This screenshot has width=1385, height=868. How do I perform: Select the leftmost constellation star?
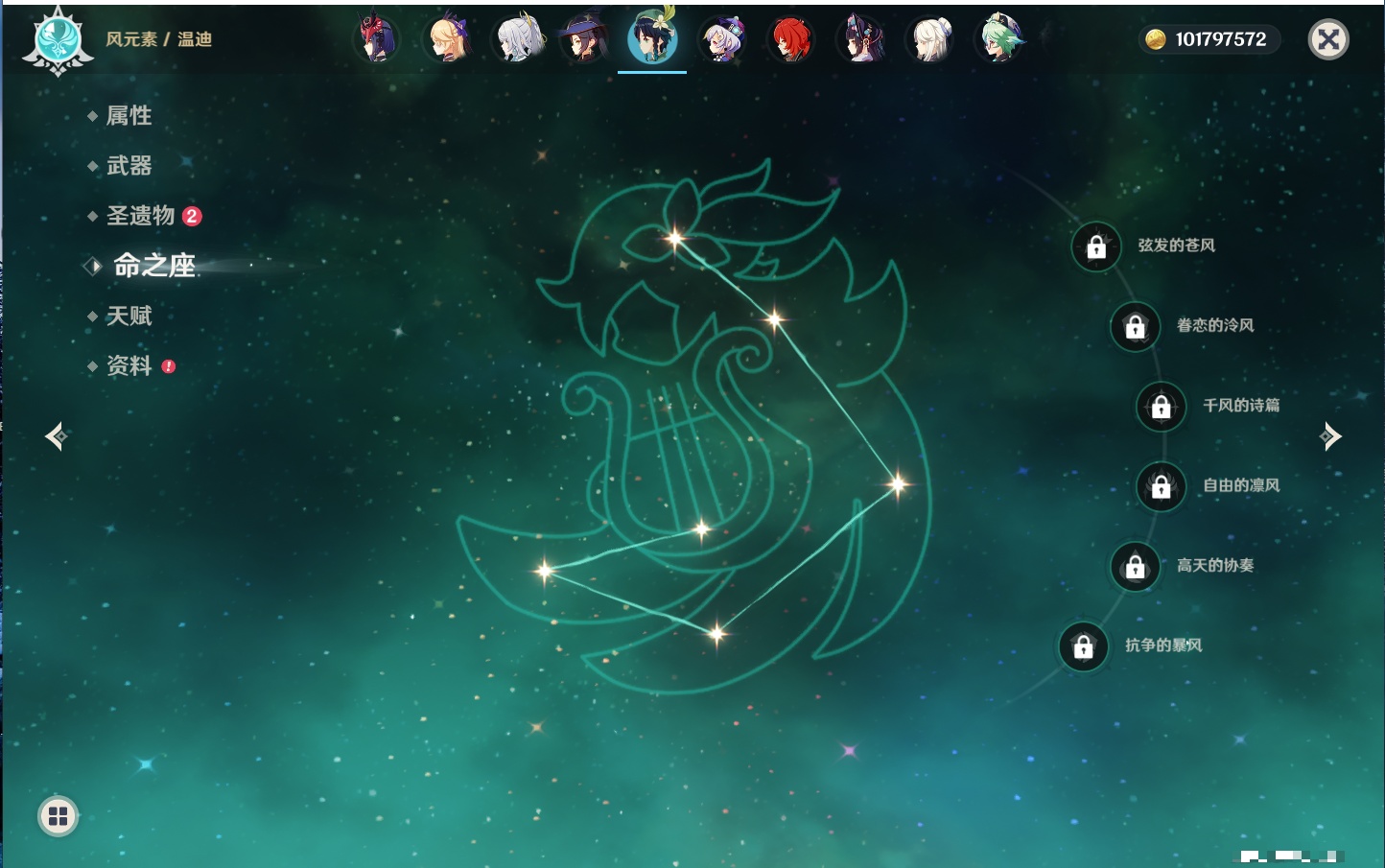pyautogui.click(x=544, y=571)
